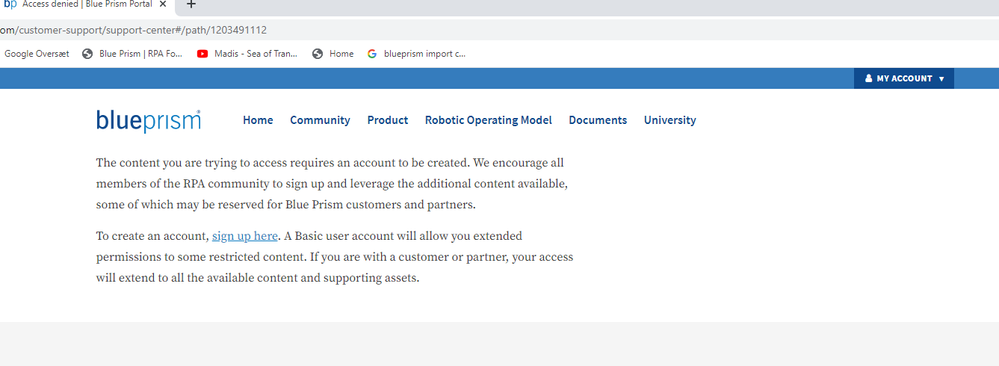Follow the "sign up here" link
The height and width of the screenshot is (366, 999).
click(x=245, y=236)
